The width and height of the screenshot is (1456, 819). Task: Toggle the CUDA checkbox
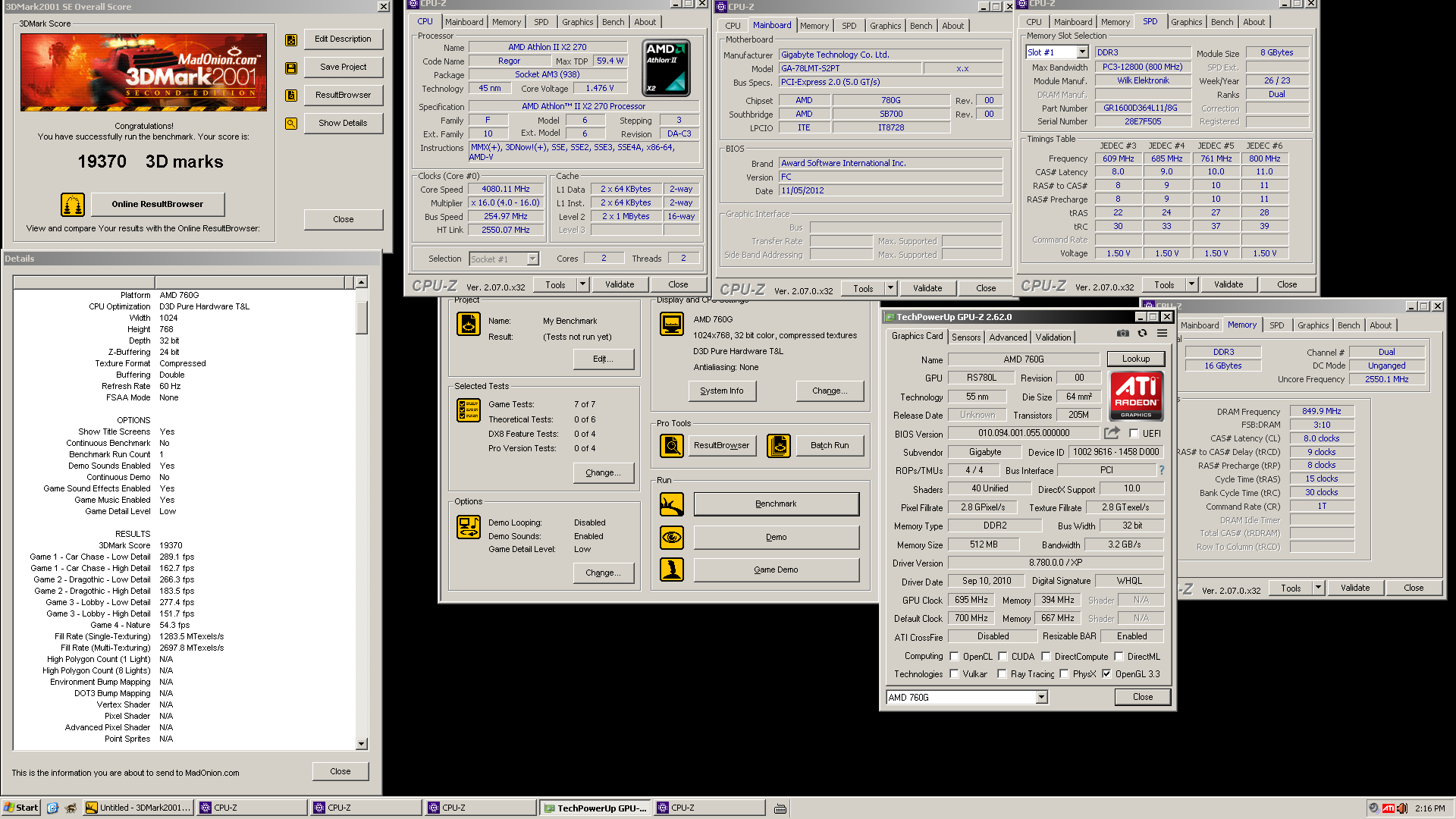(1003, 657)
